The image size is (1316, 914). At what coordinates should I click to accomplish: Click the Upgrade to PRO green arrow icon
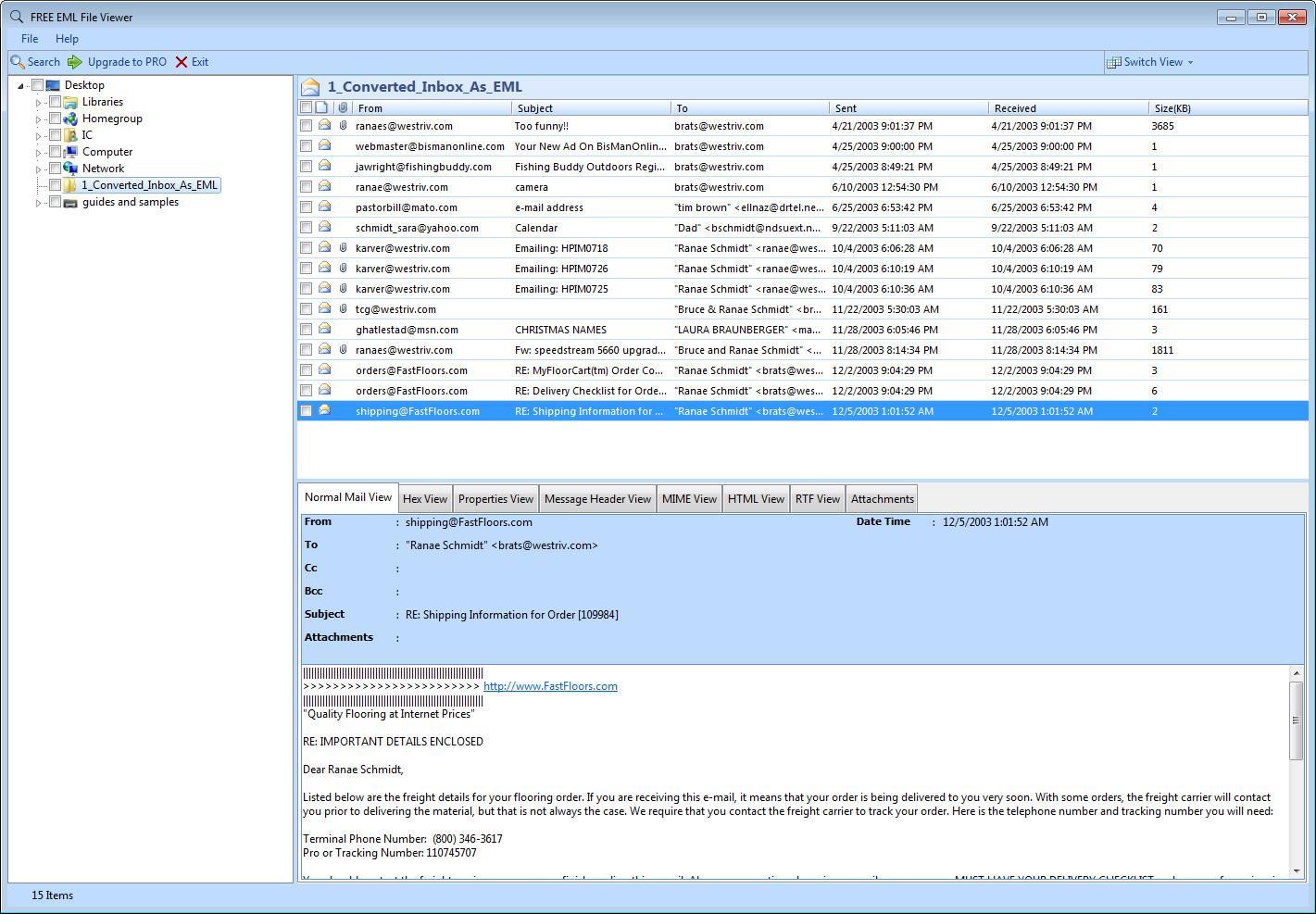[75, 62]
